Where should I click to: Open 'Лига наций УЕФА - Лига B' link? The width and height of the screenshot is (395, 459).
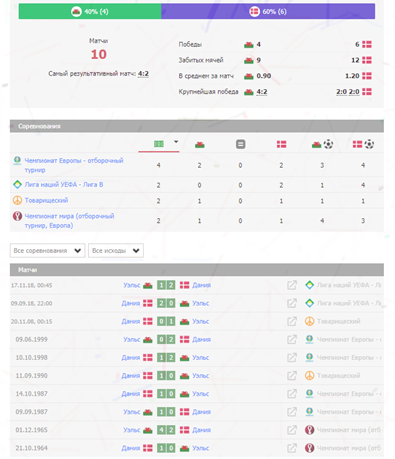64,184
